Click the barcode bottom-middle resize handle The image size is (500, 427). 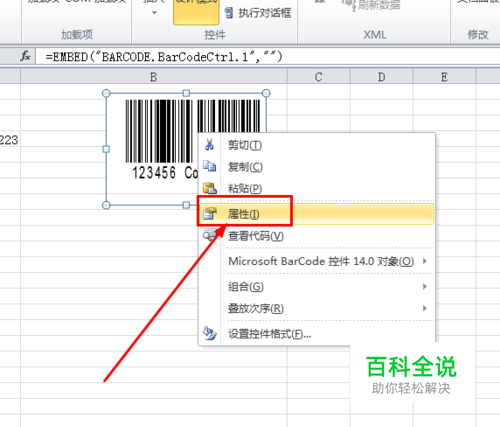tap(186, 205)
